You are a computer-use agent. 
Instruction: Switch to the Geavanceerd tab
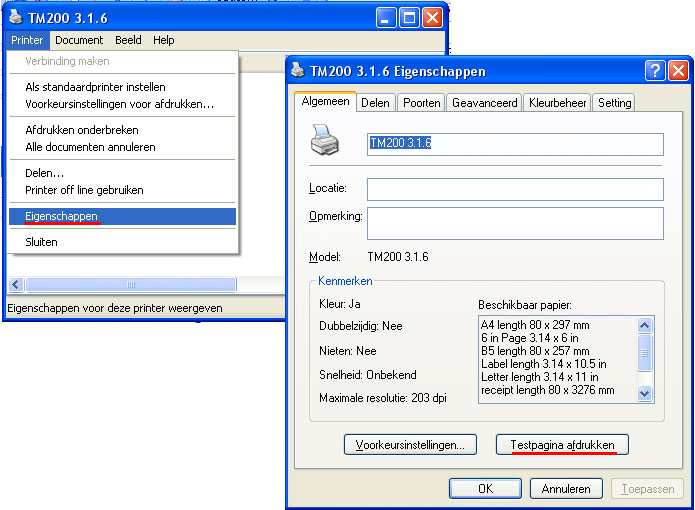coord(484,103)
